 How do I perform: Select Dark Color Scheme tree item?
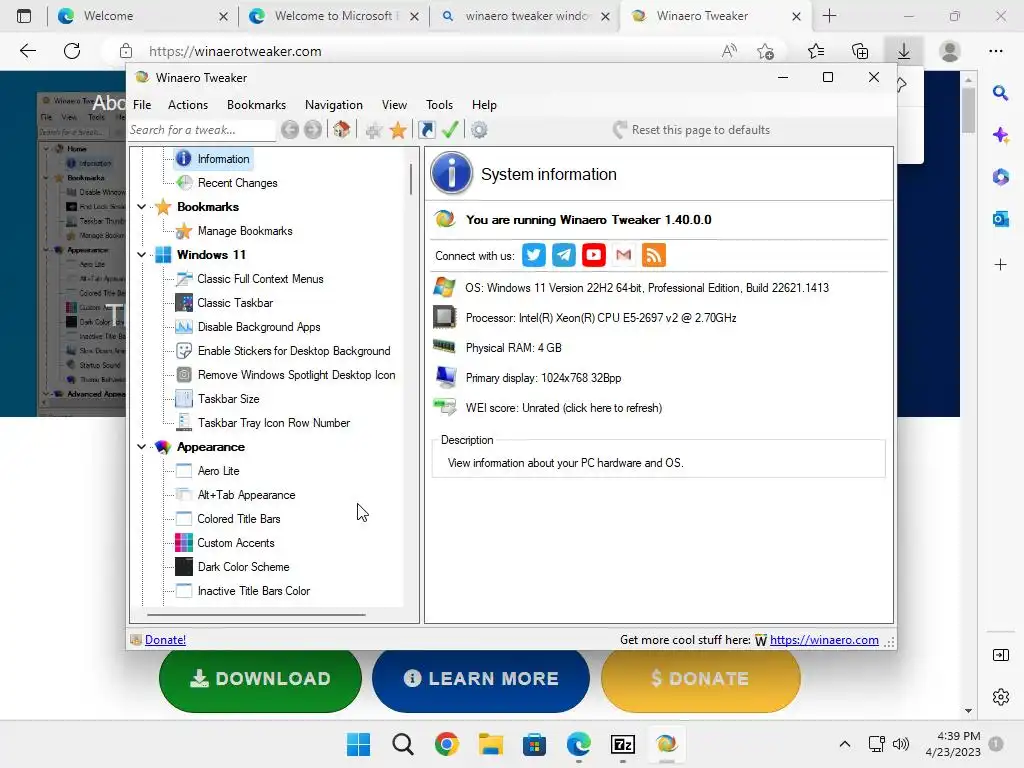click(x=243, y=567)
